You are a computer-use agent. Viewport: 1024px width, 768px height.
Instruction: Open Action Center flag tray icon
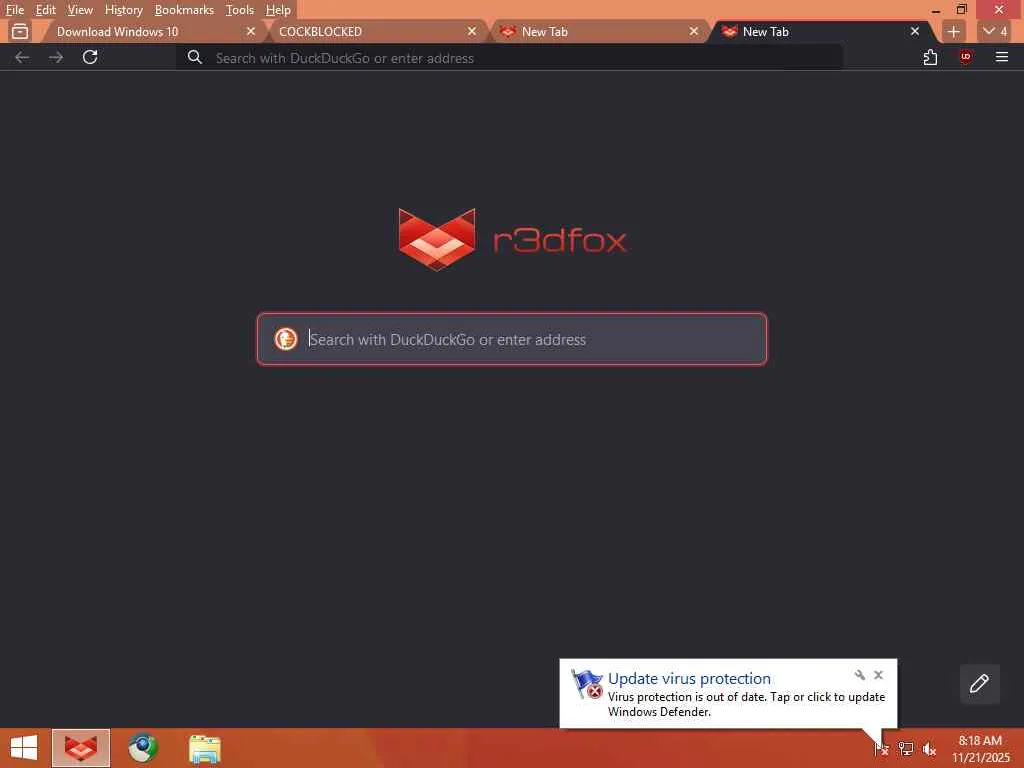882,748
